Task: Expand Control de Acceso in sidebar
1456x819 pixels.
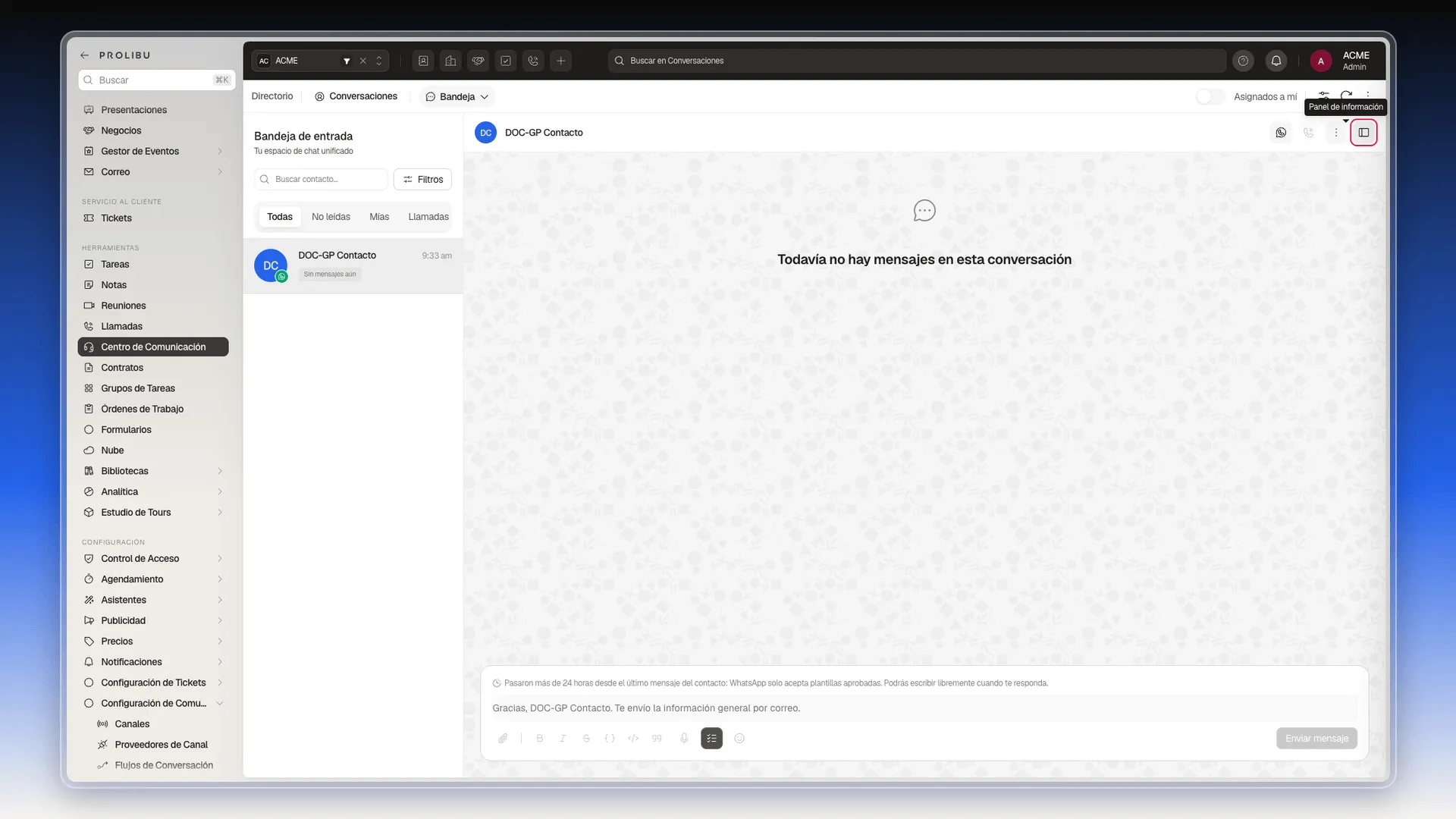Action: coord(220,558)
